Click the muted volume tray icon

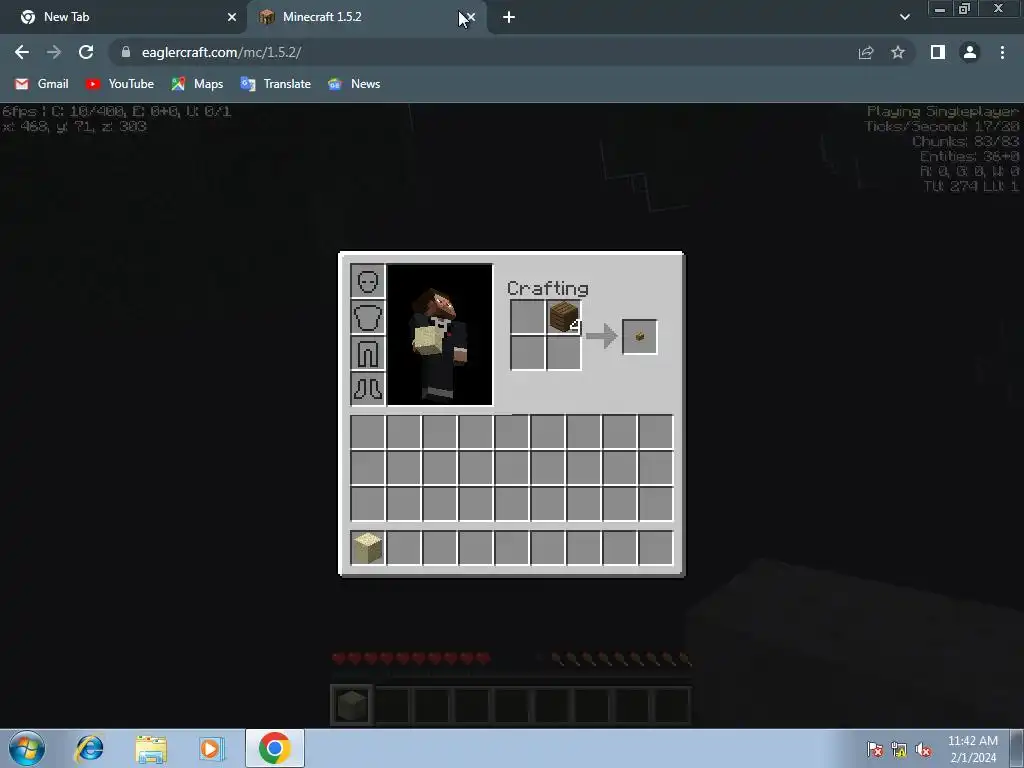(923, 749)
